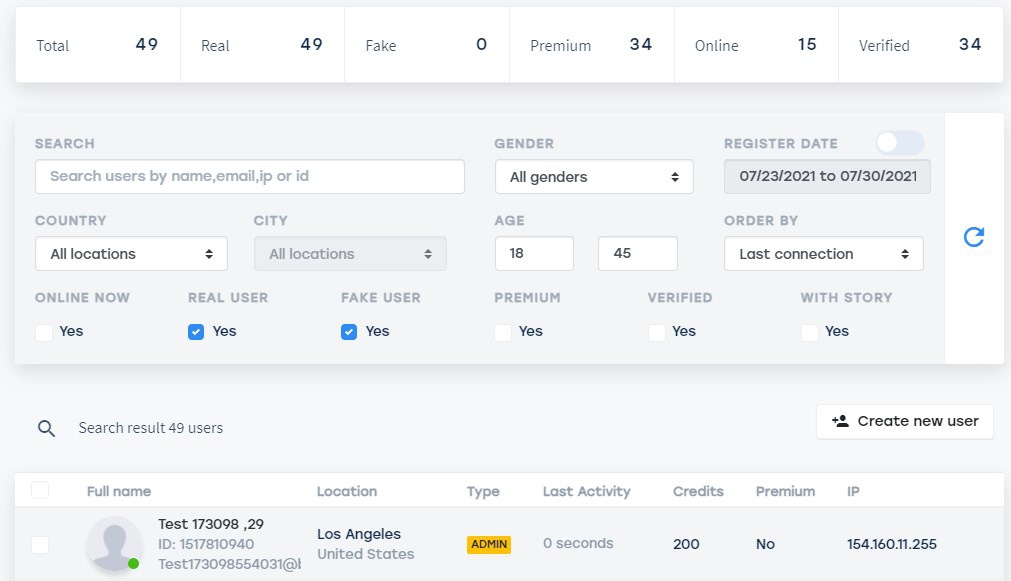Open the Order By dropdown

coord(823,254)
